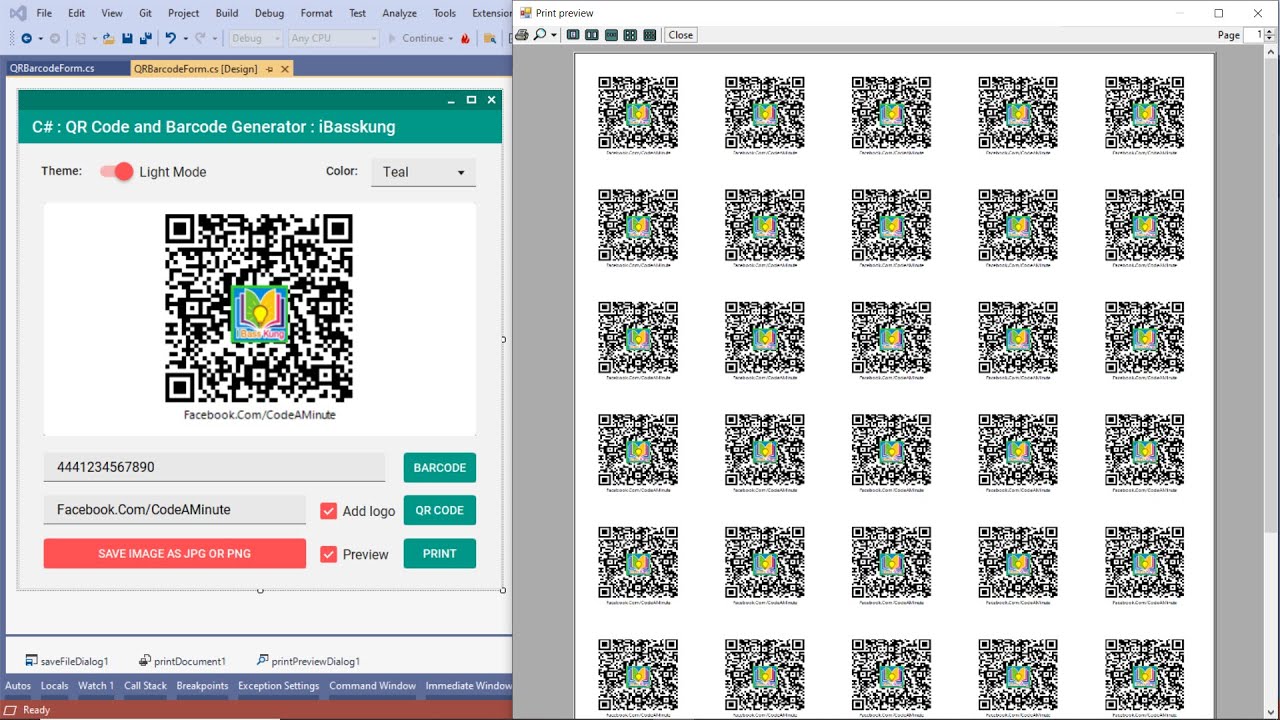Screen dimensions: 1280x720
Task: Expand the Zoom dropdown arrow in Print preview
Action: 554,35
